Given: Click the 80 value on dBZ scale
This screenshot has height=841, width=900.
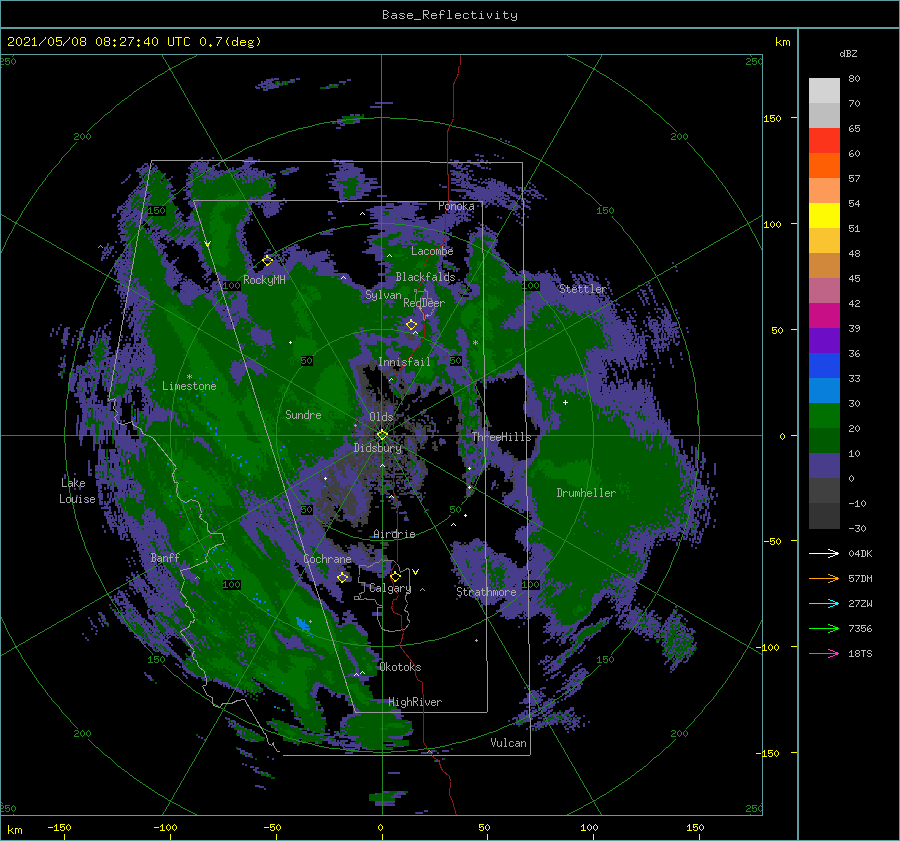Looking at the screenshot, I should pos(854,78).
